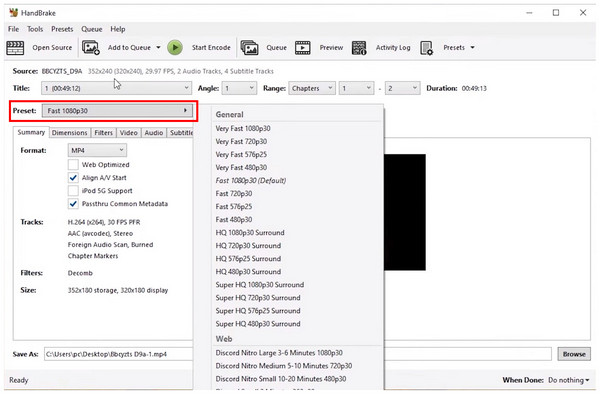
Task: Open When Done Do nothing dropdown
Action: coord(569,380)
